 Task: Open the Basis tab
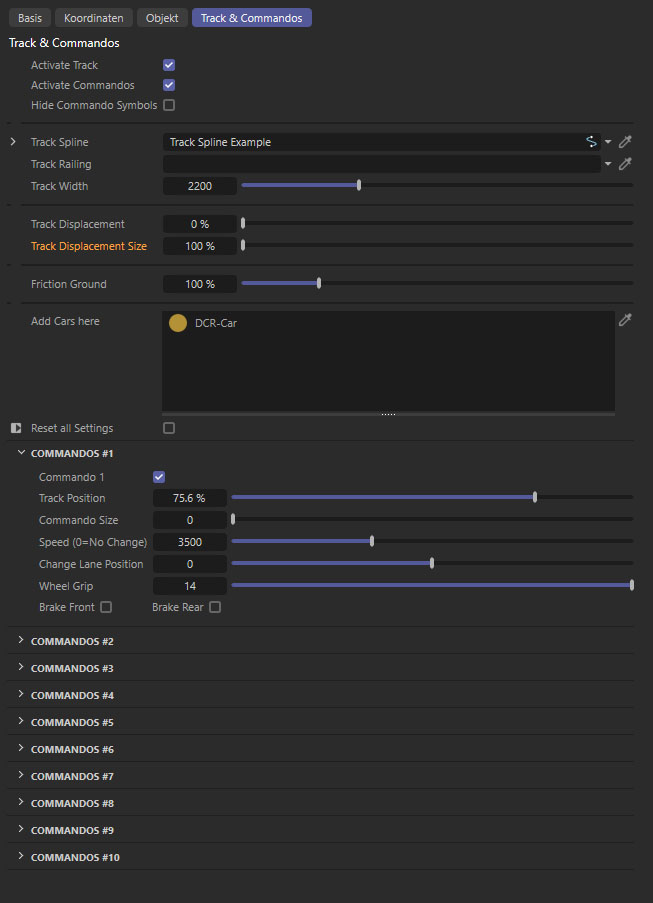[29, 18]
